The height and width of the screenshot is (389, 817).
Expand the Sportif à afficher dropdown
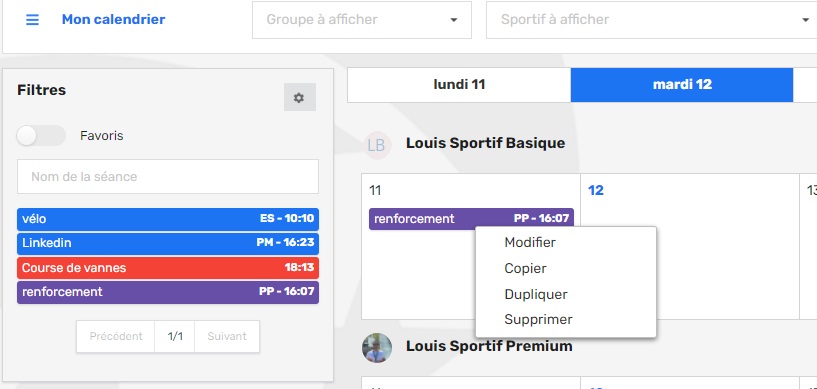tap(651, 20)
